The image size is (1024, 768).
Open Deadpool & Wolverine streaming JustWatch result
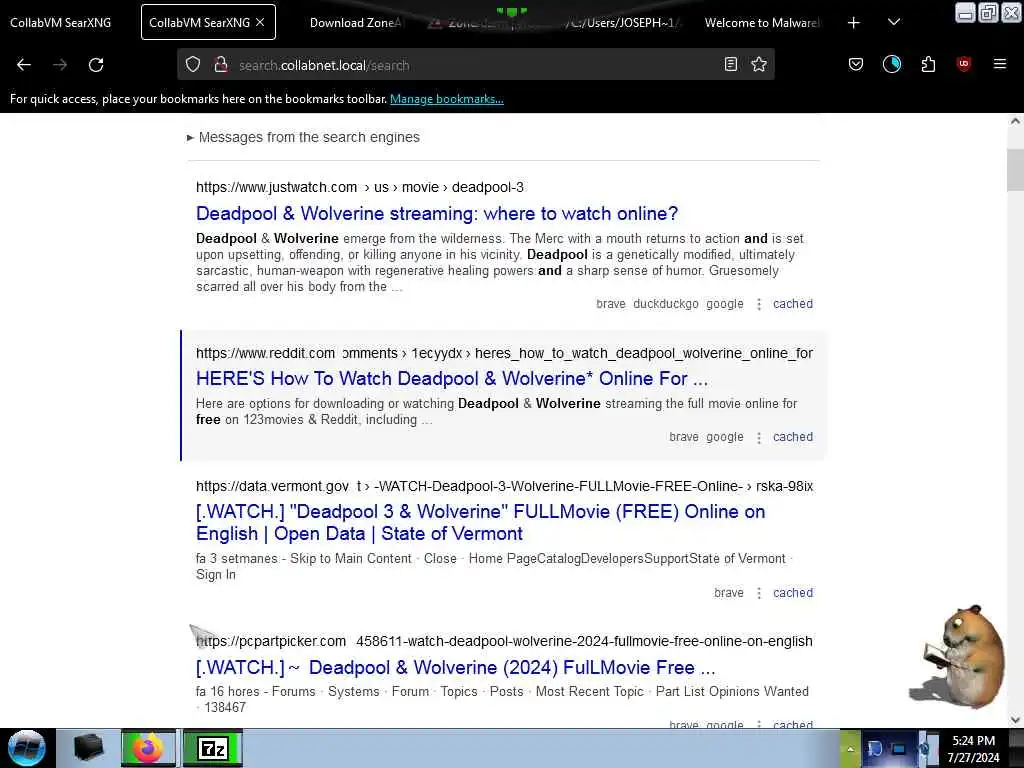coord(437,214)
